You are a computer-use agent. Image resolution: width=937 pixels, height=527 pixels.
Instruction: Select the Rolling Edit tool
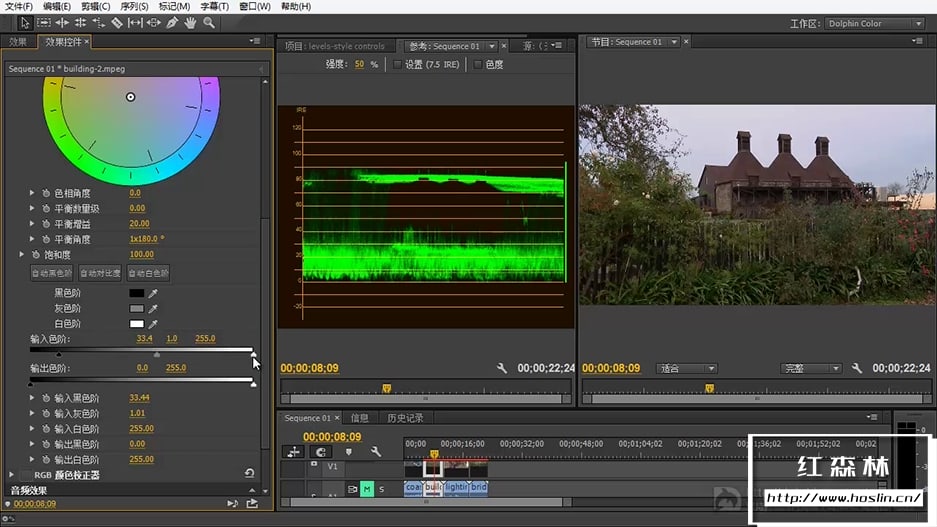80,23
